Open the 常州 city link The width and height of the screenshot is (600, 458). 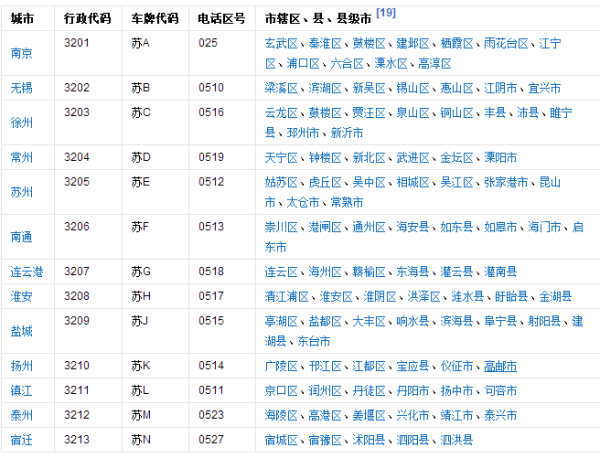click(x=21, y=157)
